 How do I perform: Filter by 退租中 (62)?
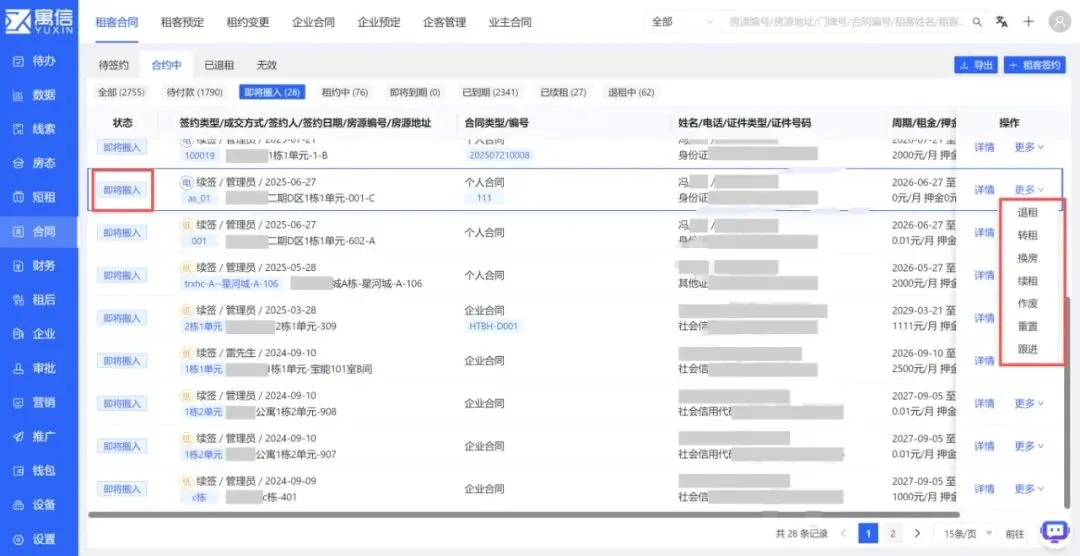point(631,92)
